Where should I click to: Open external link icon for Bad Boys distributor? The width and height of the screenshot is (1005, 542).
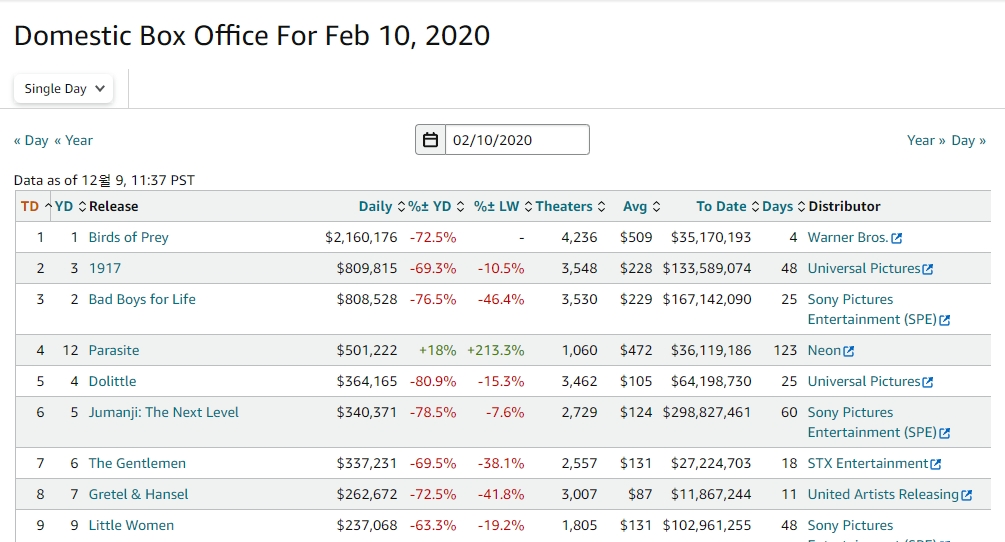(944, 320)
